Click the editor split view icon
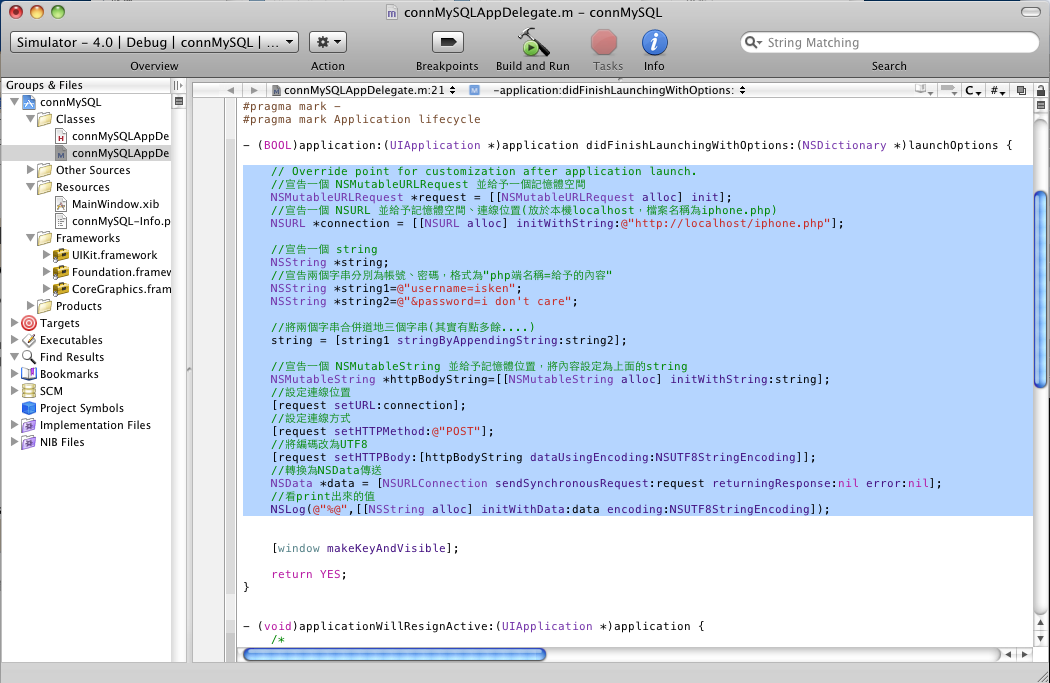The height and width of the screenshot is (683, 1050). tap(1041, 105)
